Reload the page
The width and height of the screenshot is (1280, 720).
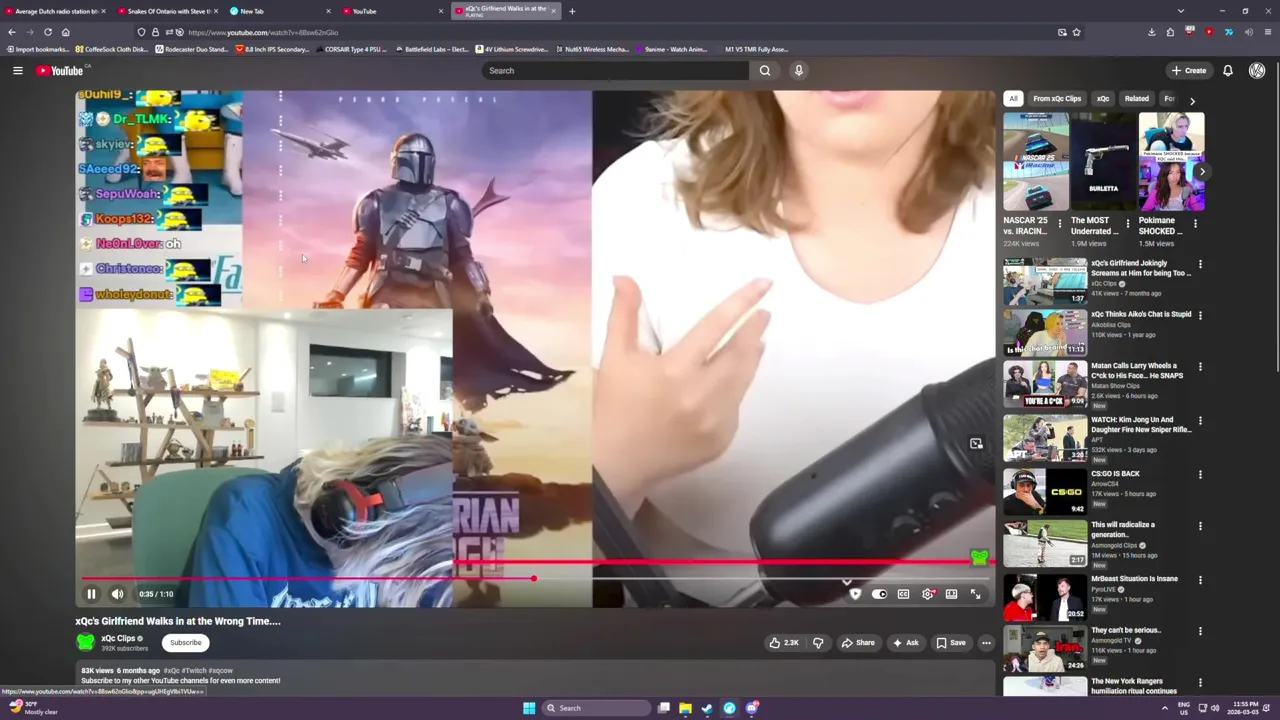pos(47,32)
